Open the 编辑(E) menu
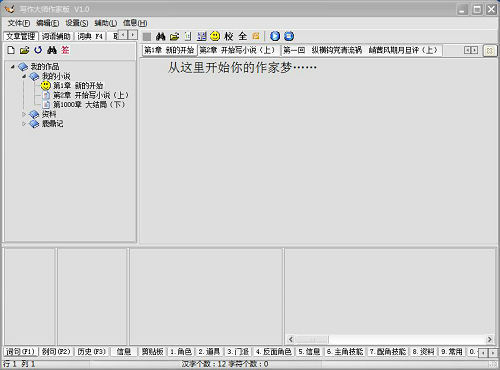This screenshot has height=370, width=500. [48, 23]
